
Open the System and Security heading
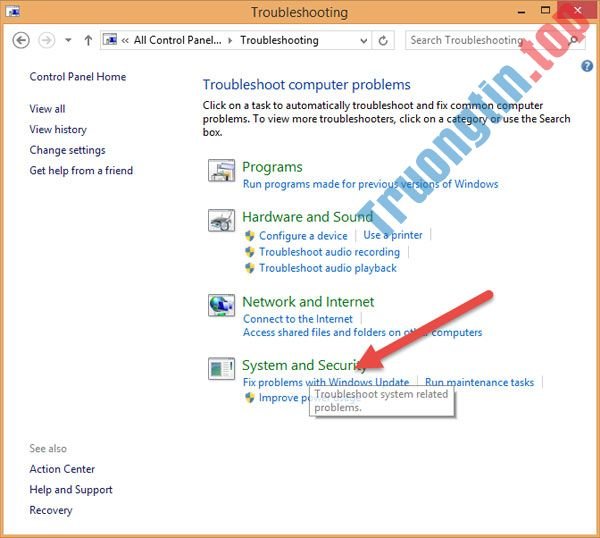point(305,365)
